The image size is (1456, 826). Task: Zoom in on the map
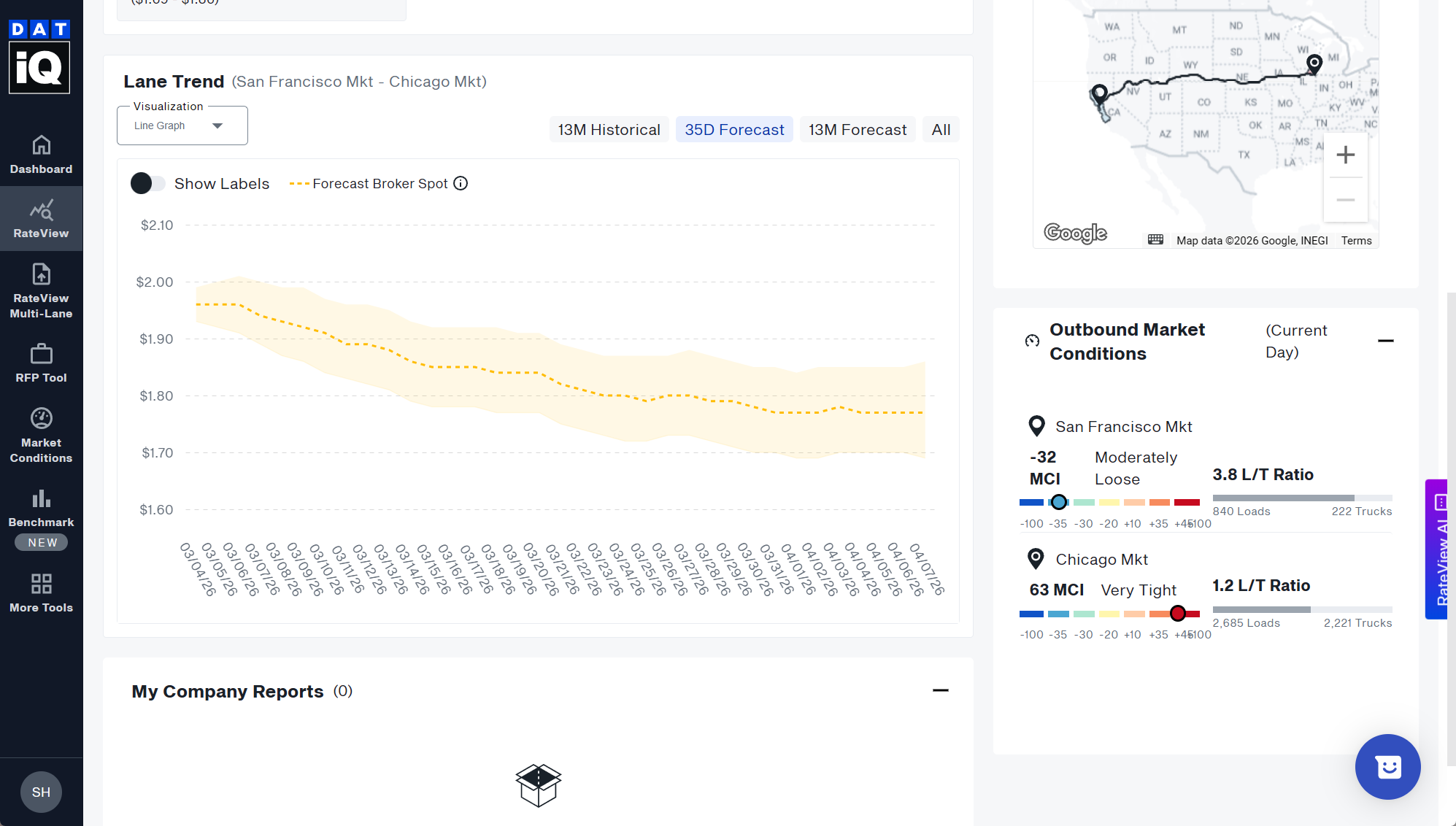[x=1345, y=155]
